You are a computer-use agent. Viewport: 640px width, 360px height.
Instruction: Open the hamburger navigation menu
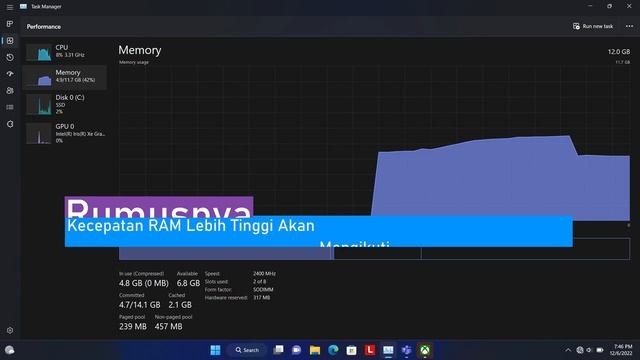[x=10, y=7]
